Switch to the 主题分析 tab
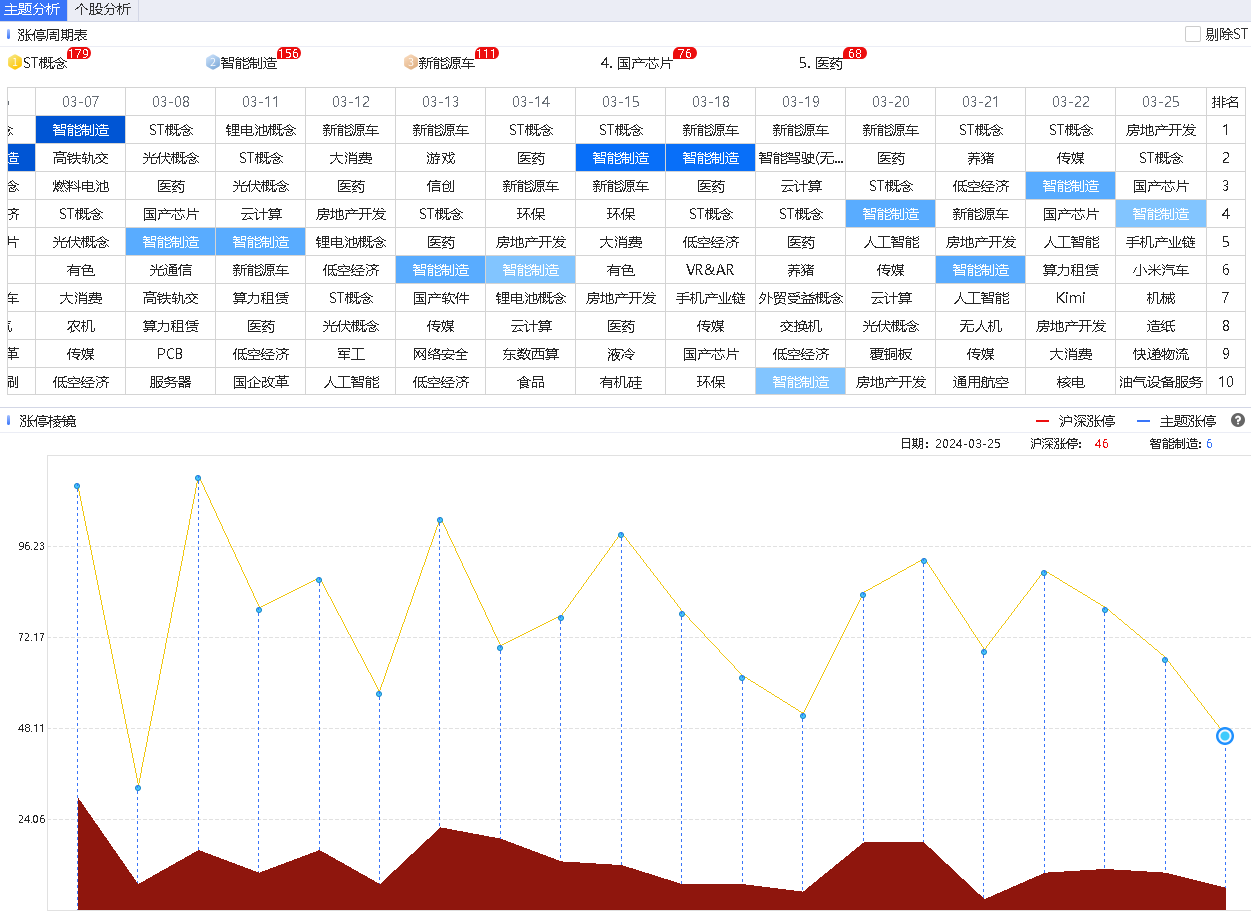1251x914 pixels. [x=32, y=10]
